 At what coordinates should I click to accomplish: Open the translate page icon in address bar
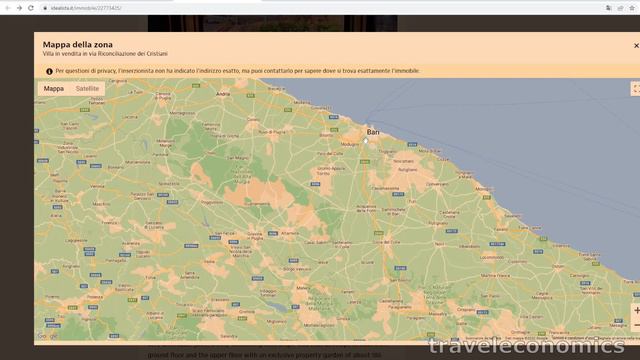pyautogui.click(x=608, y=8)
